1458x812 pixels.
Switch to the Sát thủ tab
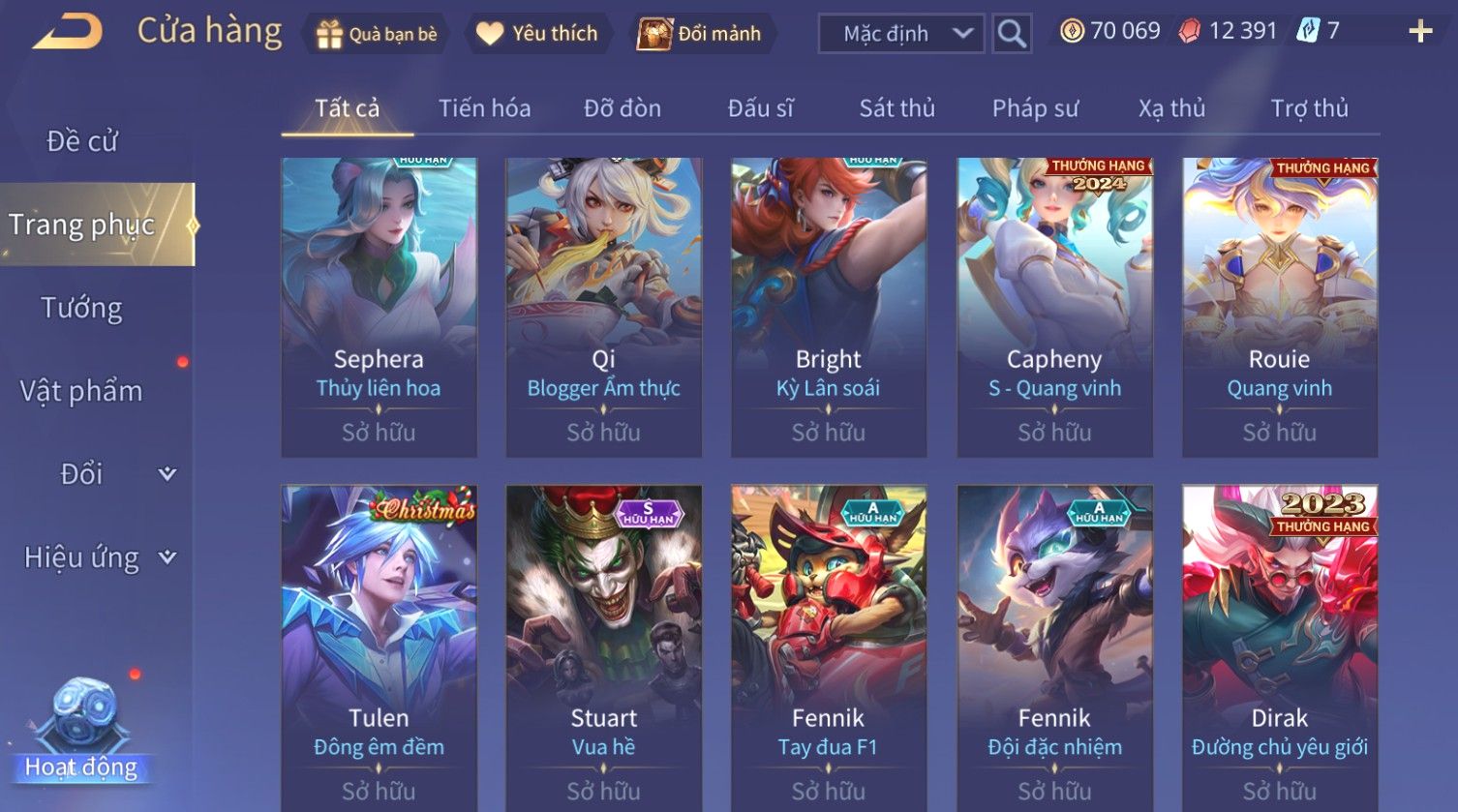(x=896, y=108)
